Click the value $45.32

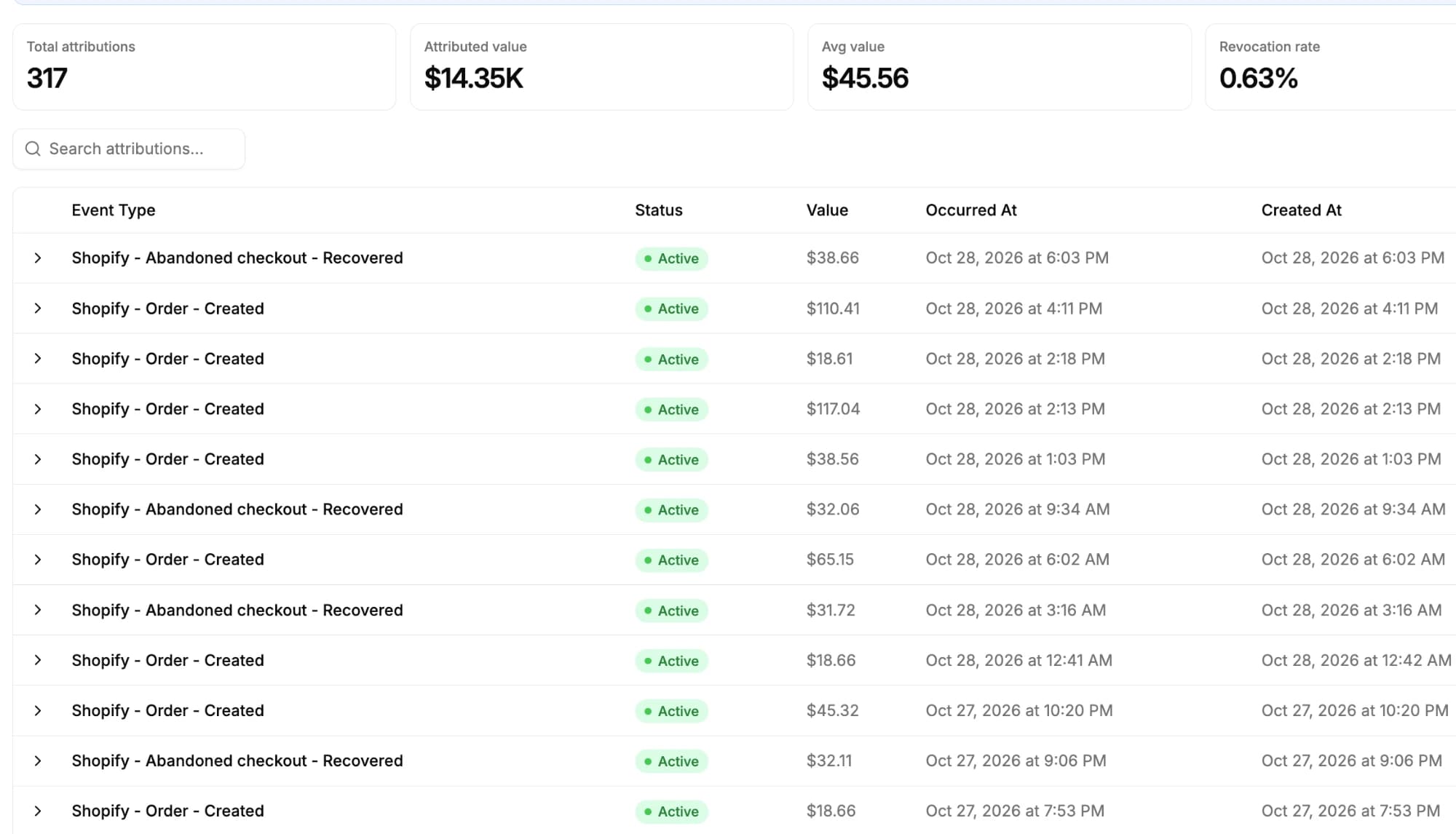tap(832, 710)
